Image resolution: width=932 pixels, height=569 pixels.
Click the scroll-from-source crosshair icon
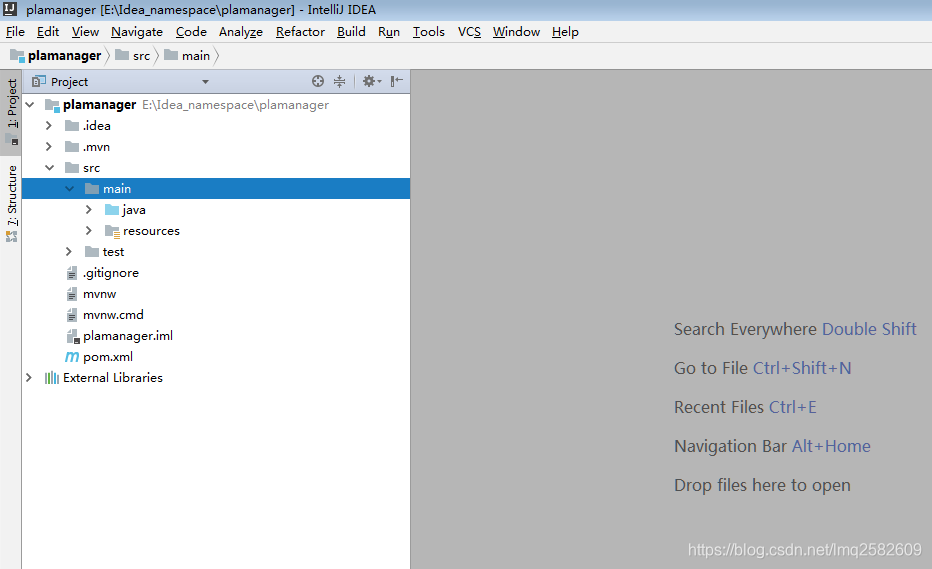pyautogui.click(x=318, y=81)
